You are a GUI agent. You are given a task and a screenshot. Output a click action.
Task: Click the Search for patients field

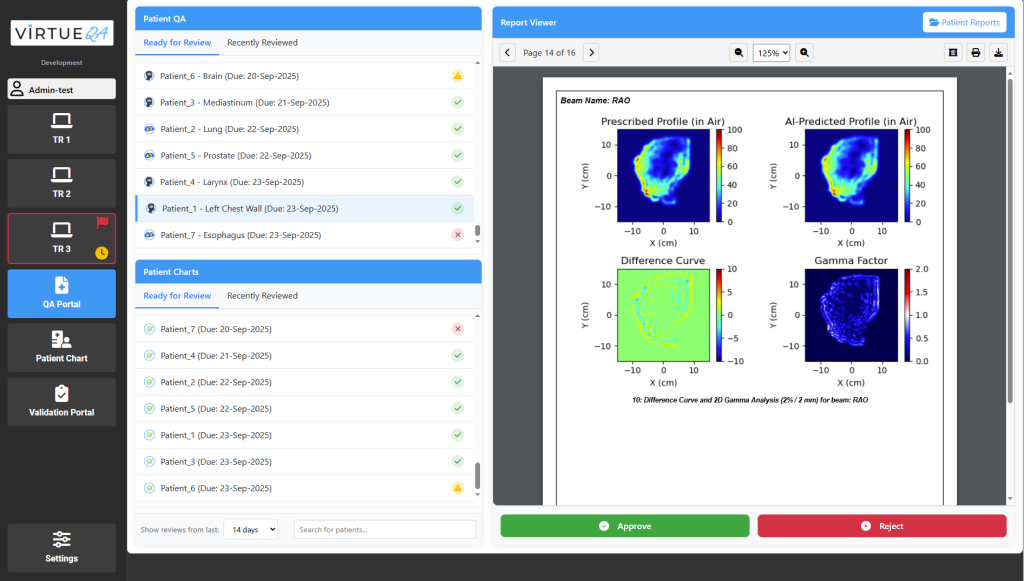(x=385, y=529)
